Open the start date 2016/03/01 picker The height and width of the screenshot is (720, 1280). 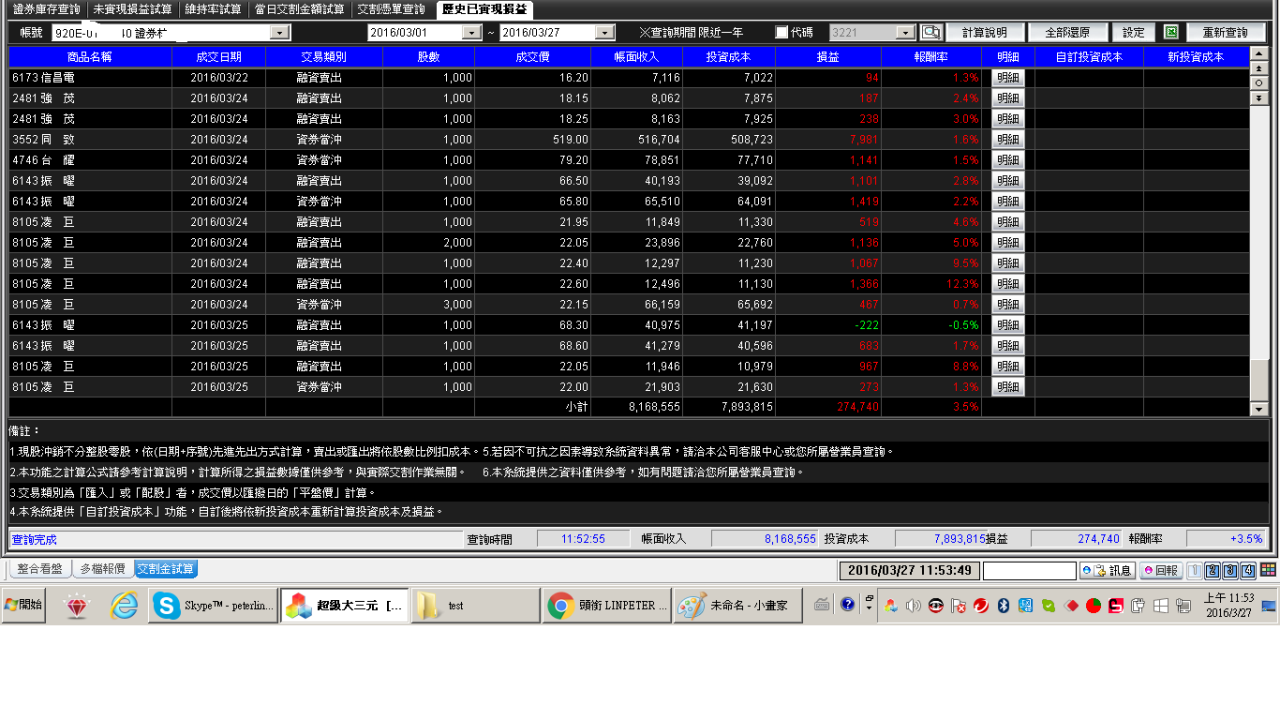pos(471,33)
